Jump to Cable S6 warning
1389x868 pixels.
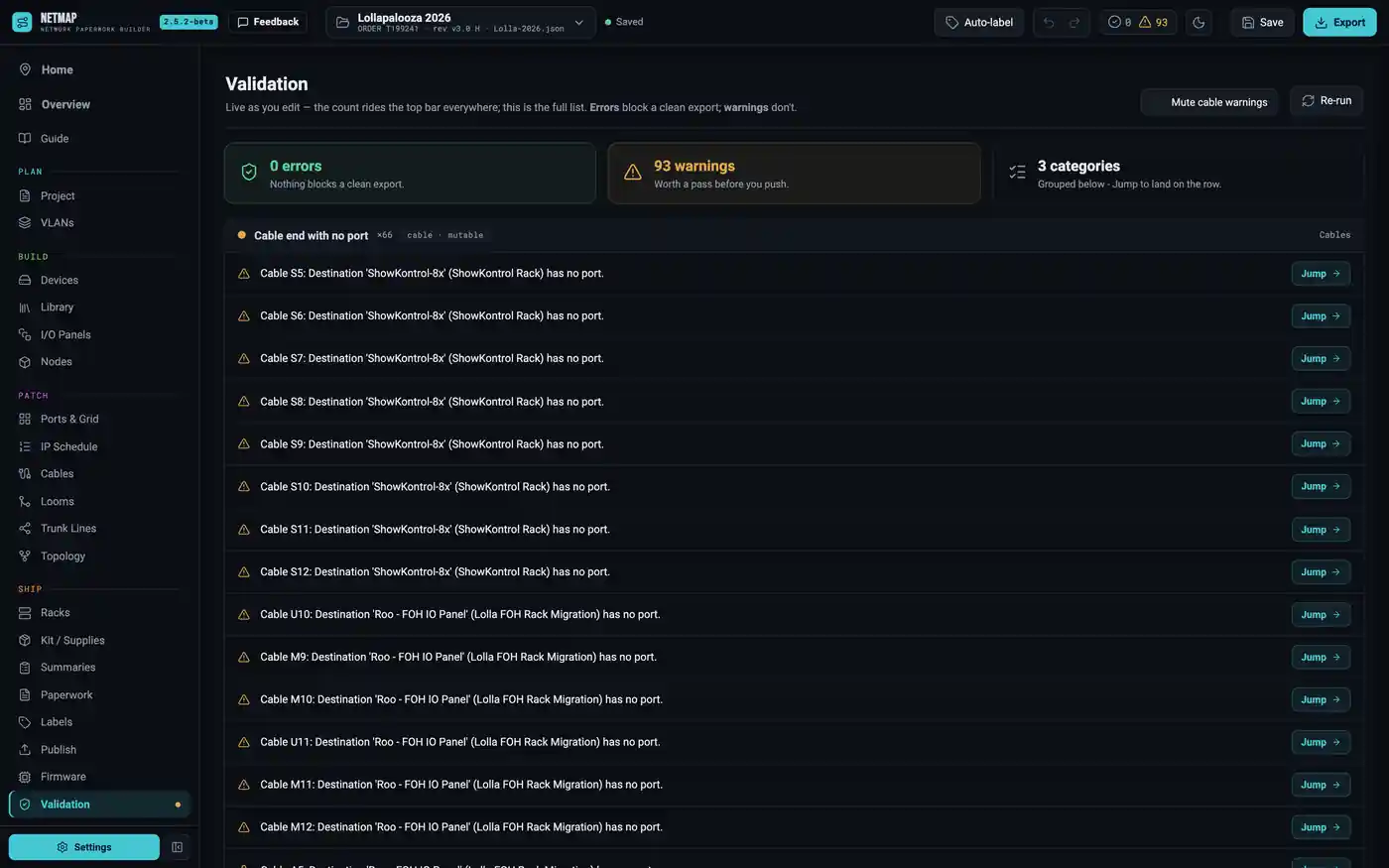coord(1321,315)
